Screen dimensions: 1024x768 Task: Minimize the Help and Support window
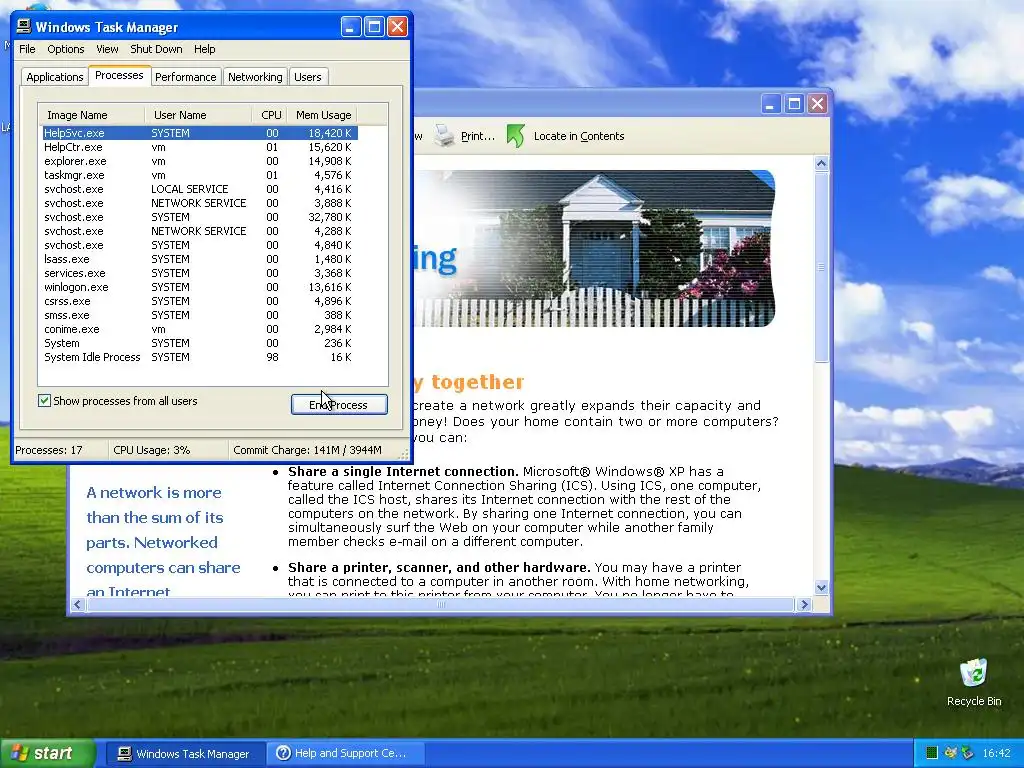[x=771, y=104]
